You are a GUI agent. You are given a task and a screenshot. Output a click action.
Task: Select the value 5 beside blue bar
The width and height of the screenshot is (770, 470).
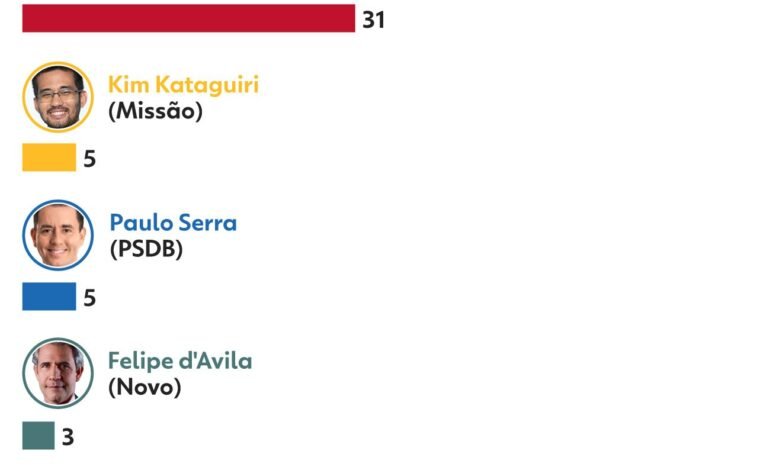[89, 297]
